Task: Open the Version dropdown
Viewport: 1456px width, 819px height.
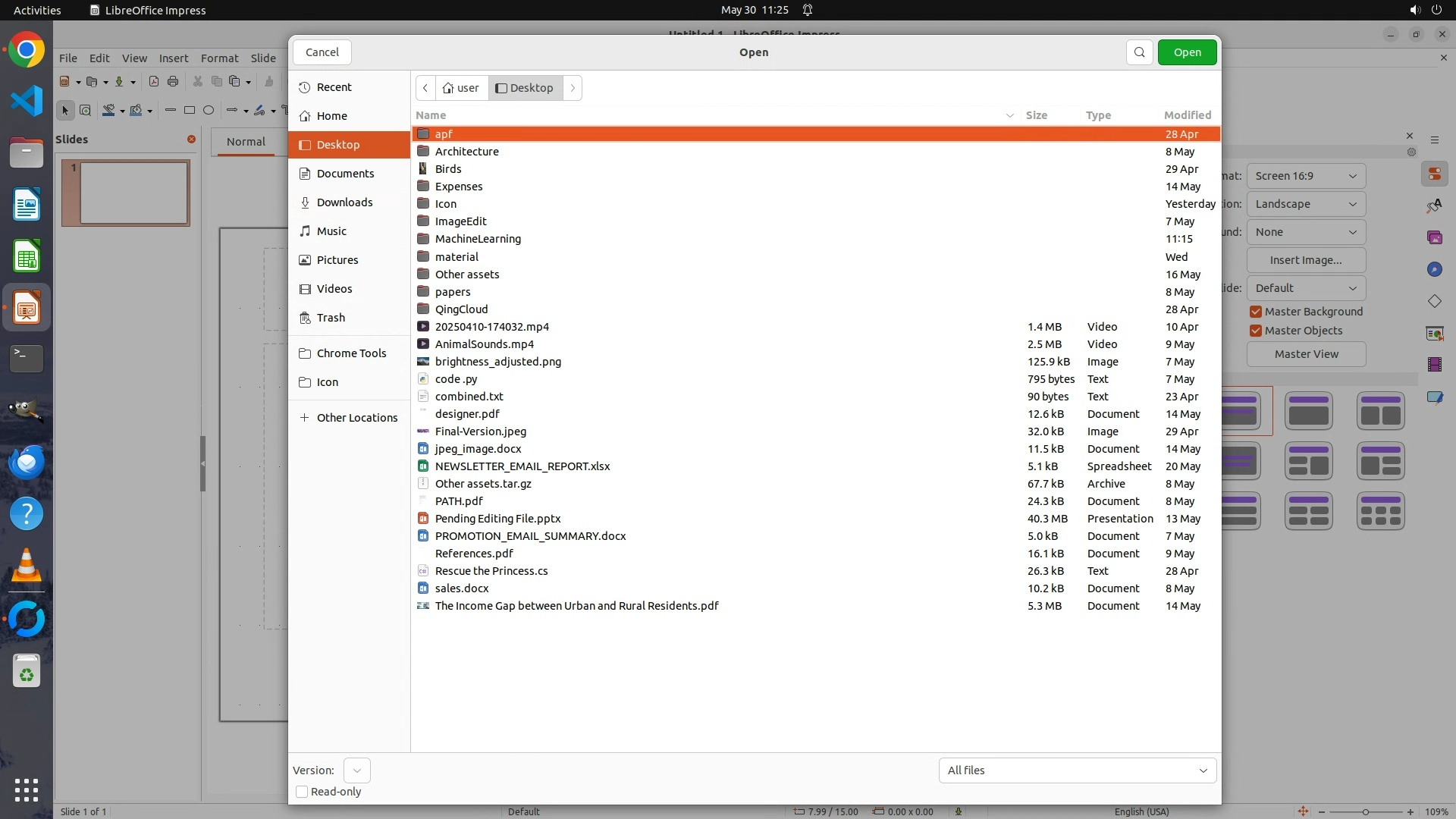Action: 356,770
